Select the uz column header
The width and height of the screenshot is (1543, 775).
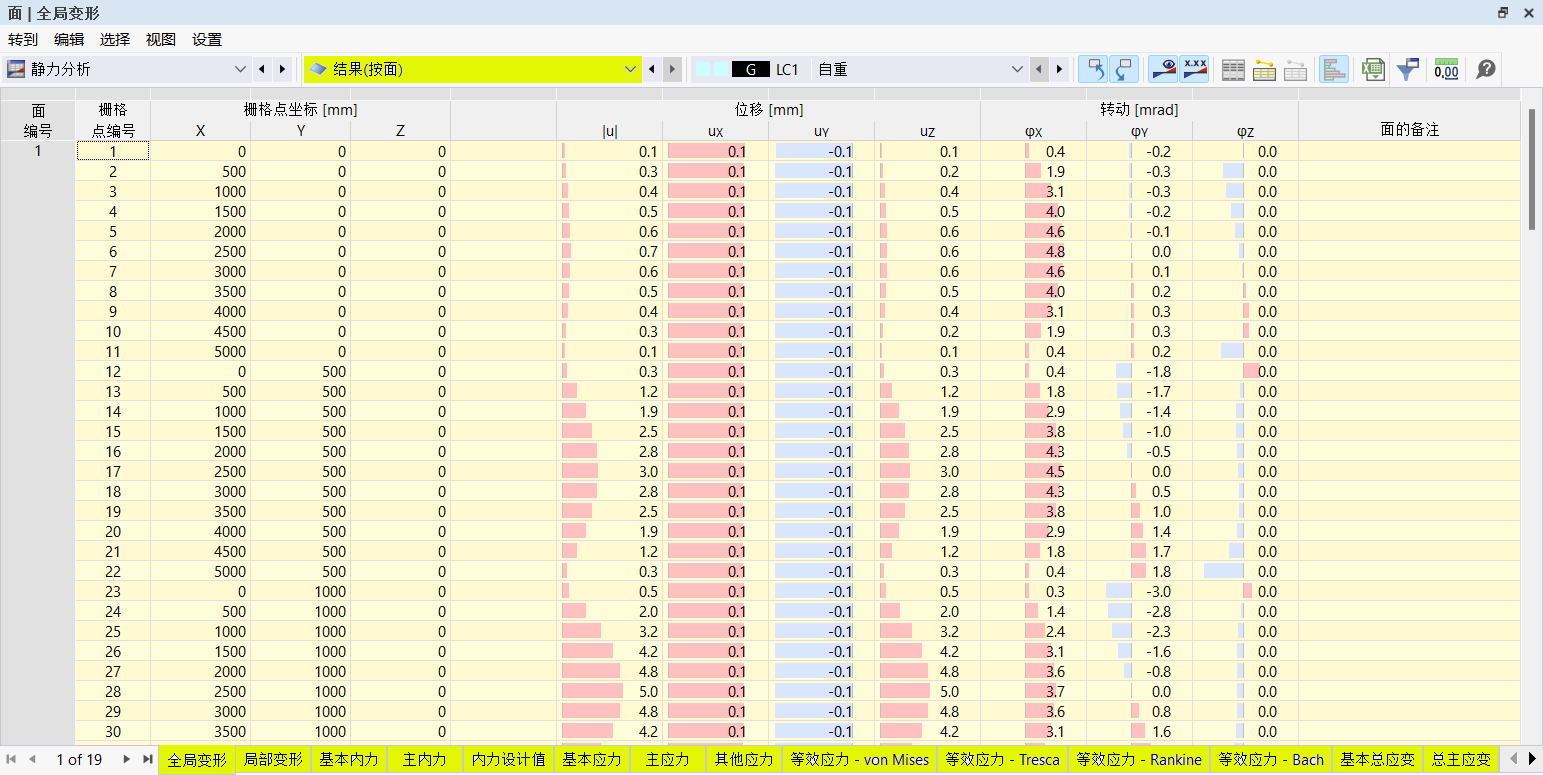click(x=927, y=131)
